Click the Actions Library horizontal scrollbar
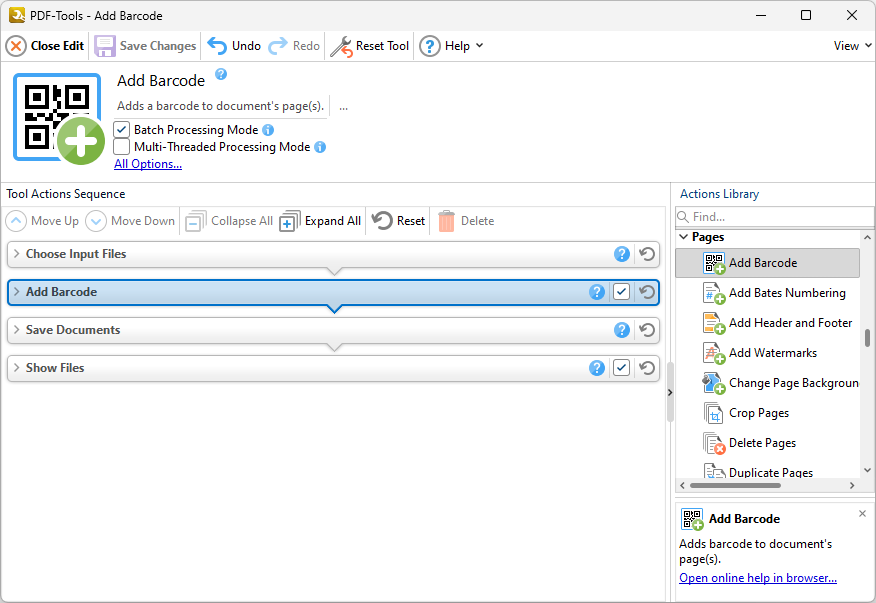The image size is (876, 603). (735, 486)
